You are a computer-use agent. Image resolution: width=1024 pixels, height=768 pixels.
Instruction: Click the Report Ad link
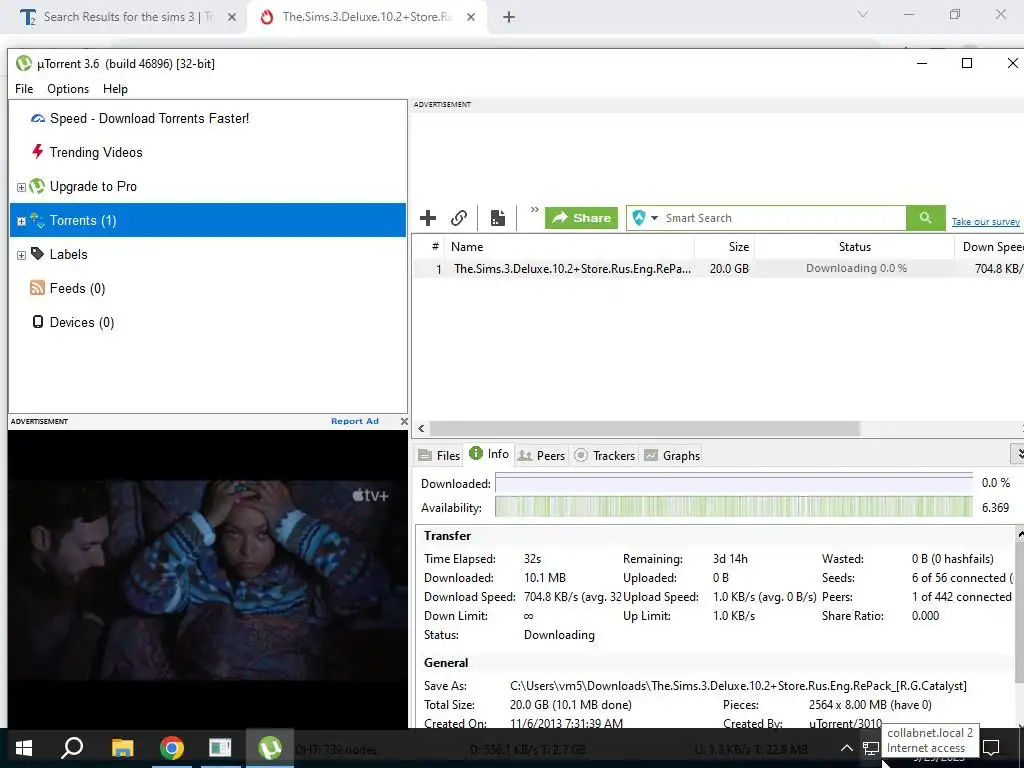coord(355,421)
